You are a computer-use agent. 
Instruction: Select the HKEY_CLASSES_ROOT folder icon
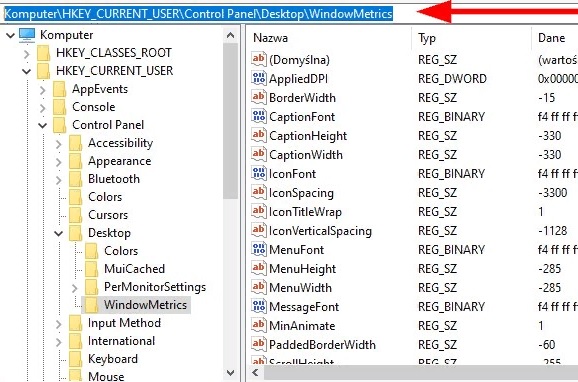(43, 53)
